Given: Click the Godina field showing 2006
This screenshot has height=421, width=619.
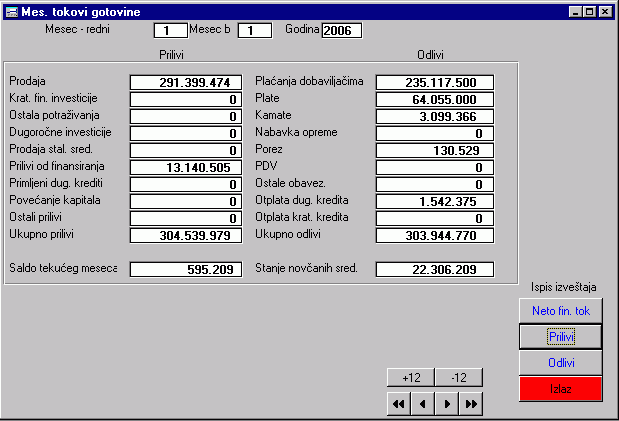Looking at the screenshot, I should (342, 30).
